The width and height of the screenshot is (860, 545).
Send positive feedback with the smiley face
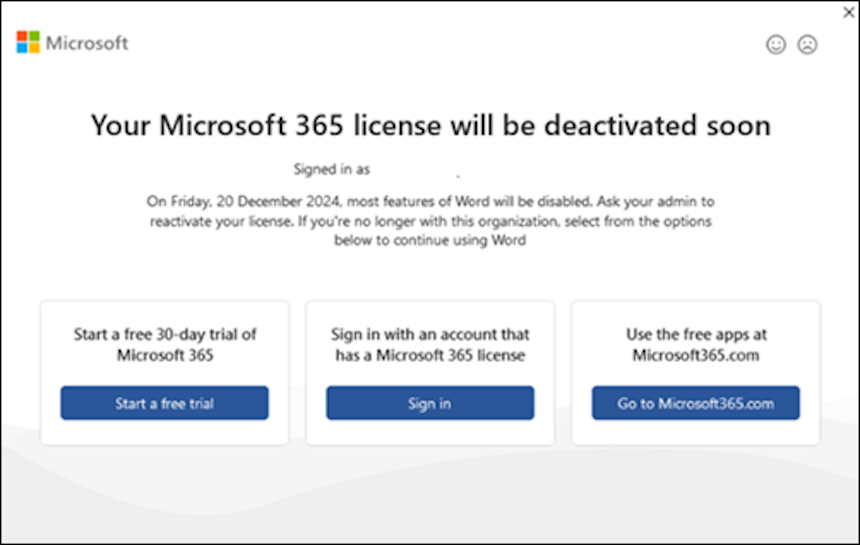click(776, 44)
